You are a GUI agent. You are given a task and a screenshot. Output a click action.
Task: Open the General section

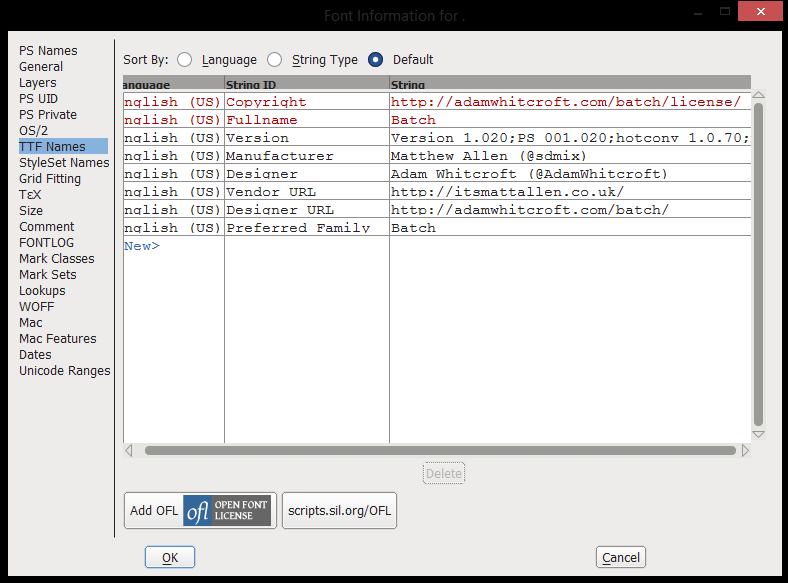pos(41,67)
